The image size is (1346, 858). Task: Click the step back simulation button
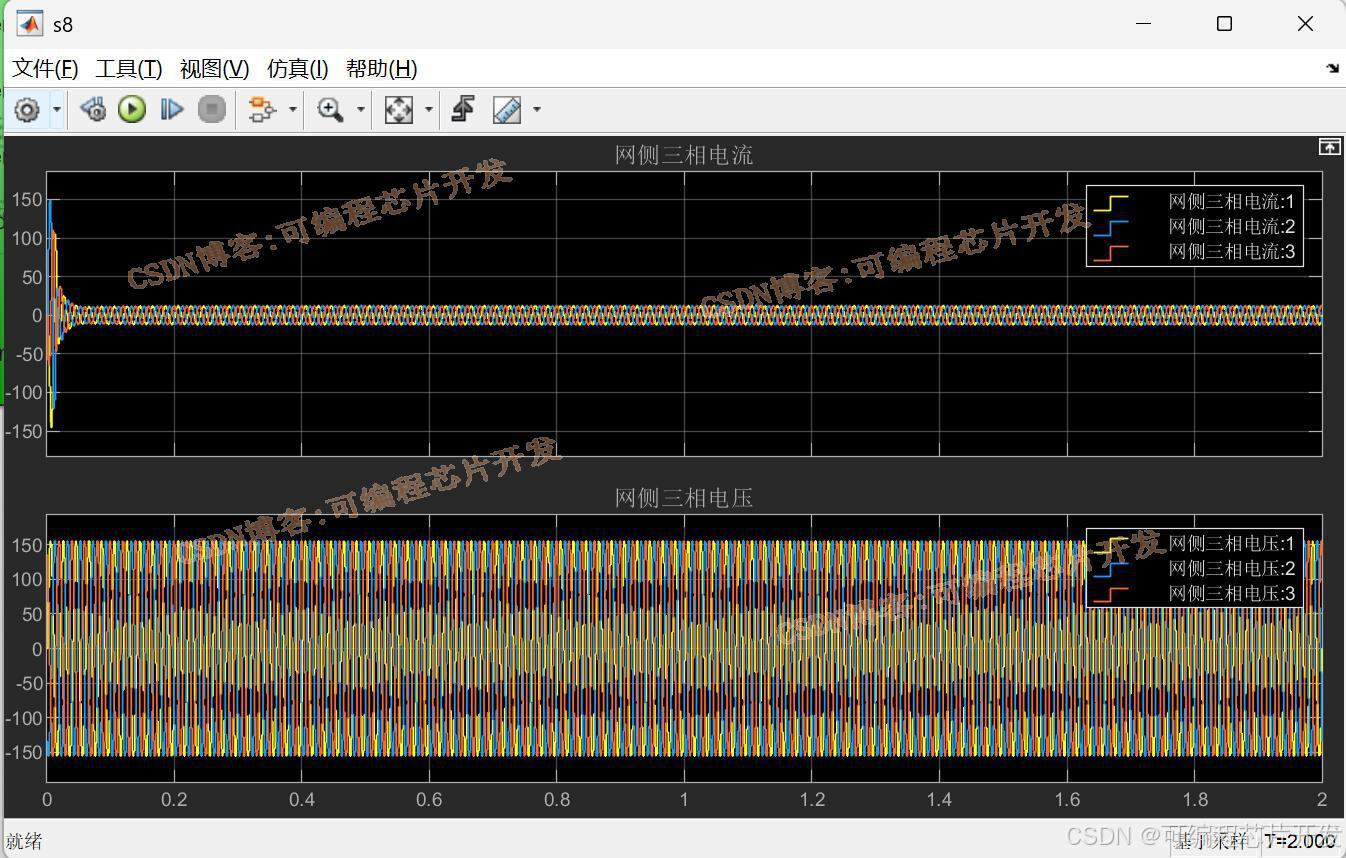pos(93,109)
